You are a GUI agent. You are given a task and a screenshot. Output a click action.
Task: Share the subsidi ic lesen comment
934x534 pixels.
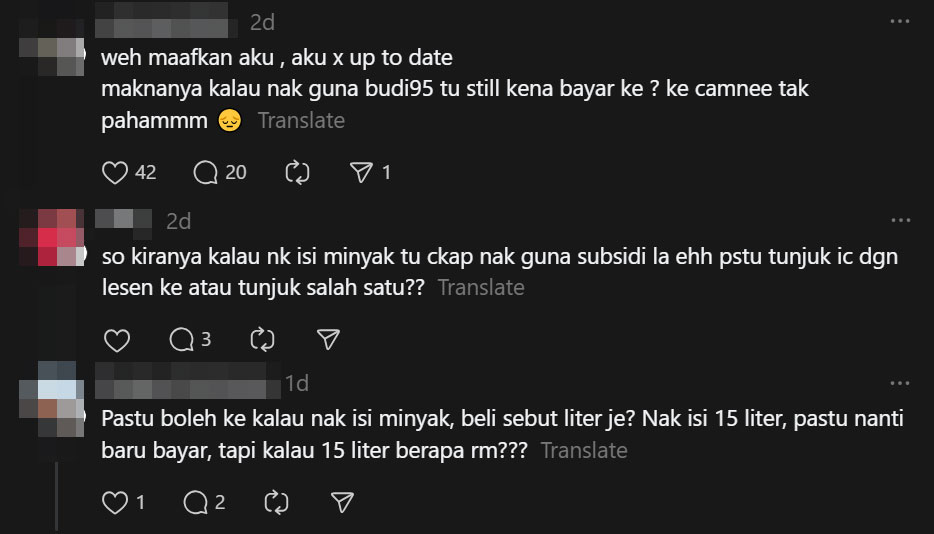(x=327, y=340)
